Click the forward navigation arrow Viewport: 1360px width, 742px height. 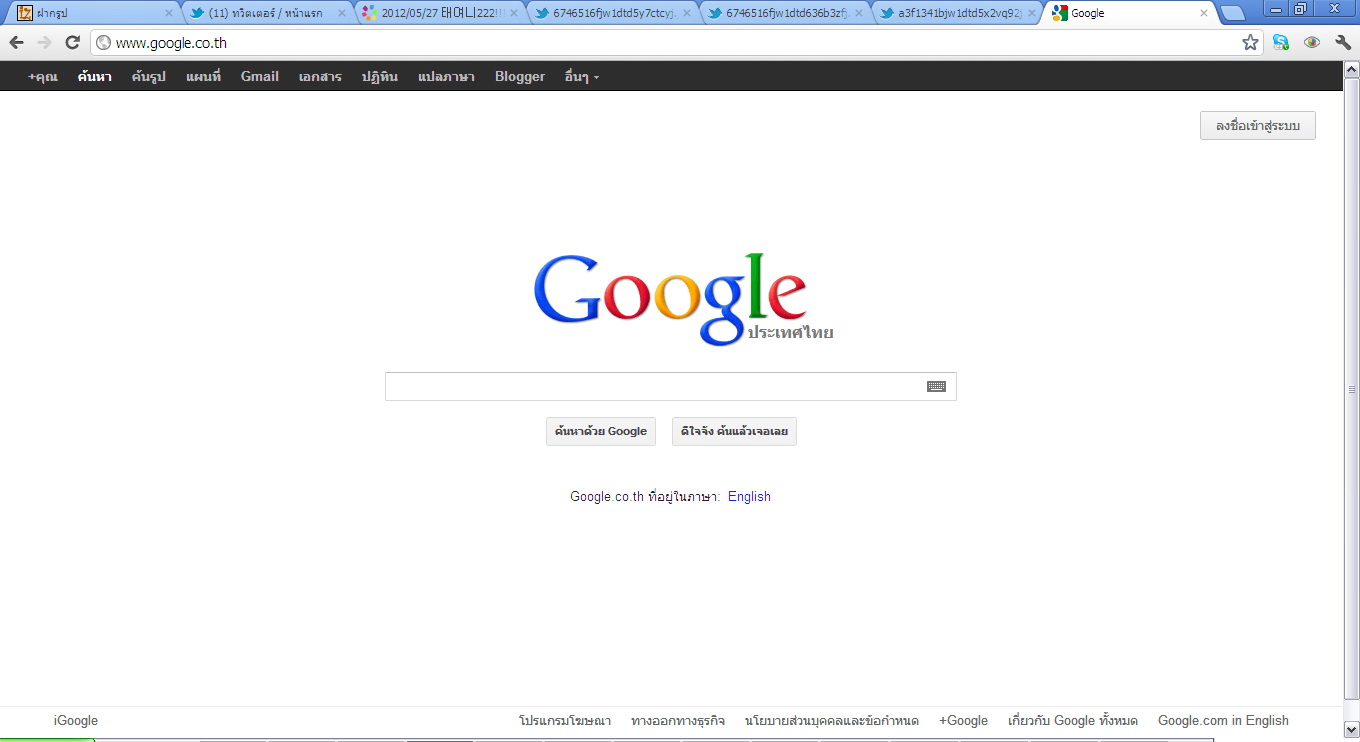coord(44,43)
